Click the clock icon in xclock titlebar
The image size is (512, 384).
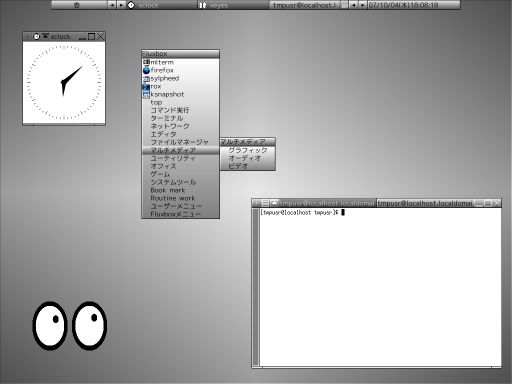point(37,36)
